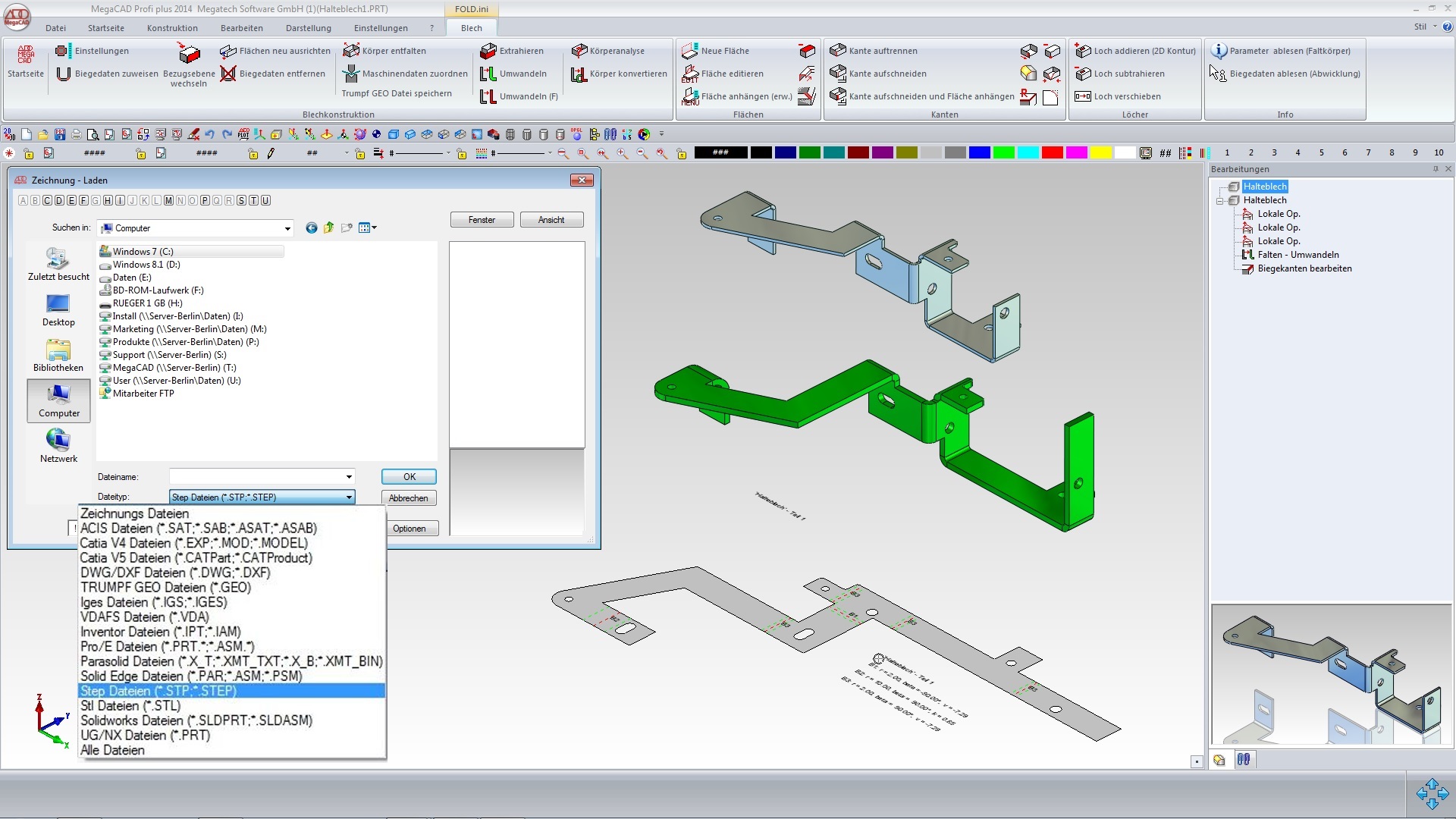
Task: Click the ADD PLOT toolbar icon
Action: point(243,134)
